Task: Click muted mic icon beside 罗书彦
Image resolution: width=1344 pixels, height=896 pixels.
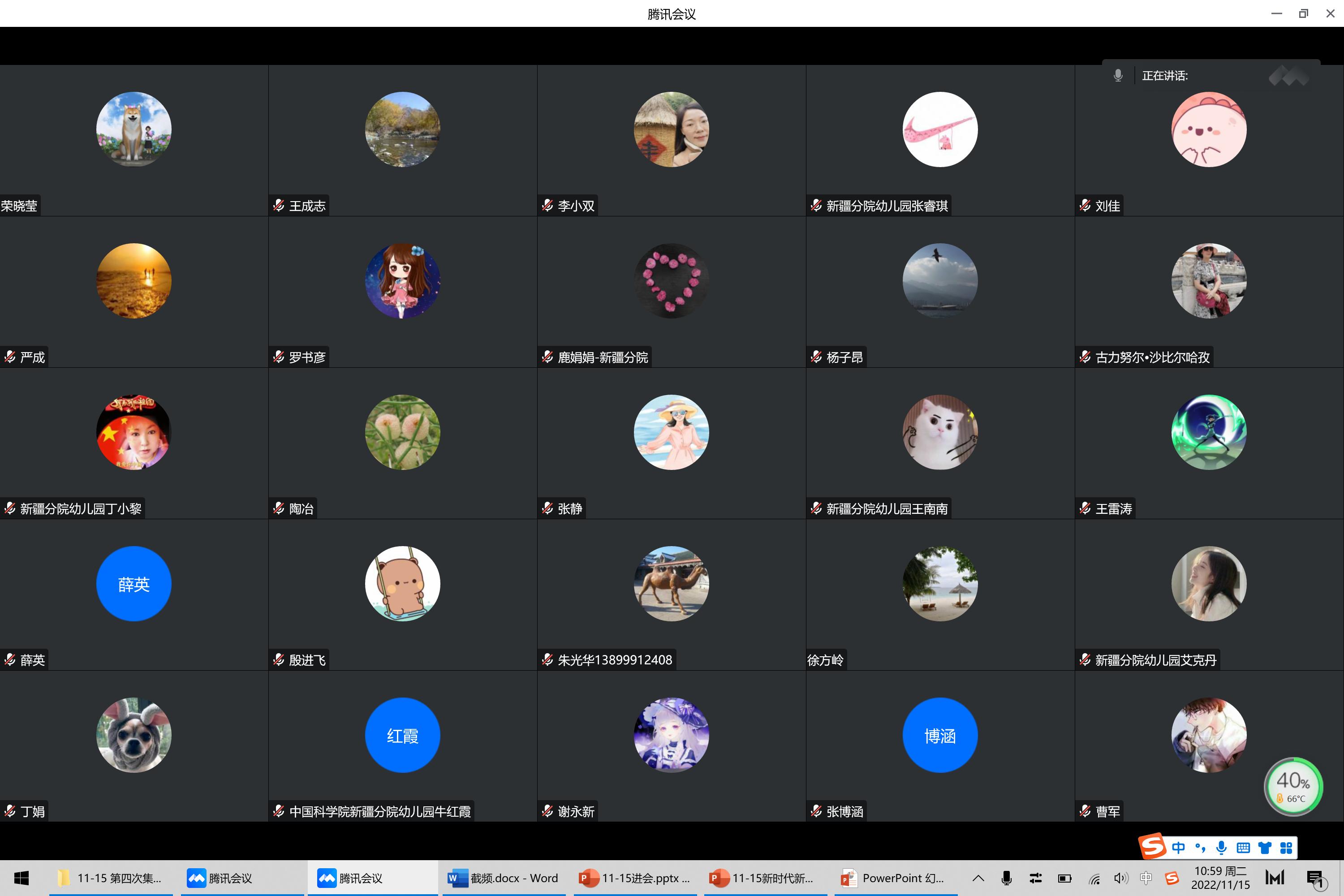Action: tap(278, 357)
